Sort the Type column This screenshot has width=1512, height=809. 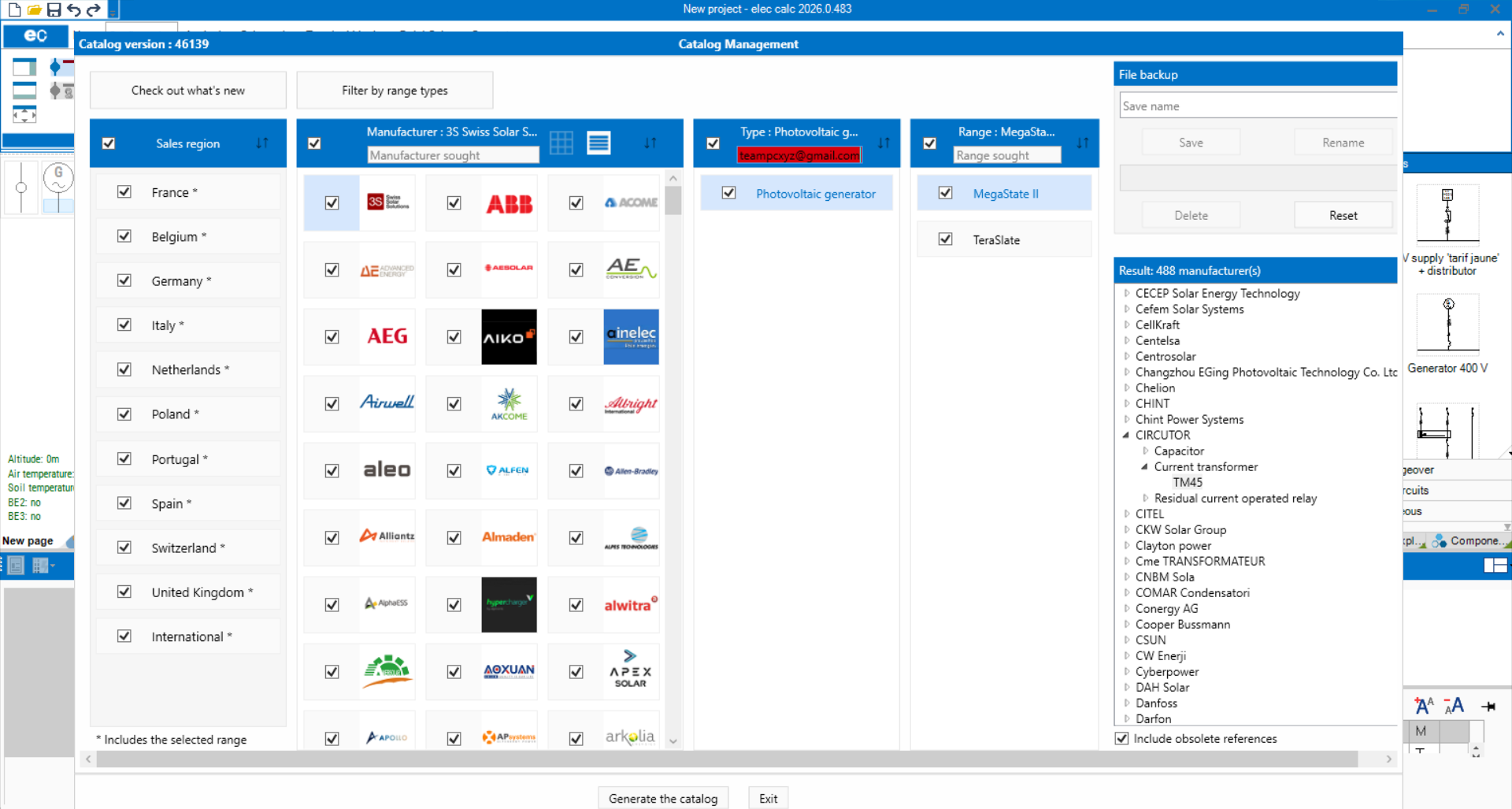coord(884,143)
